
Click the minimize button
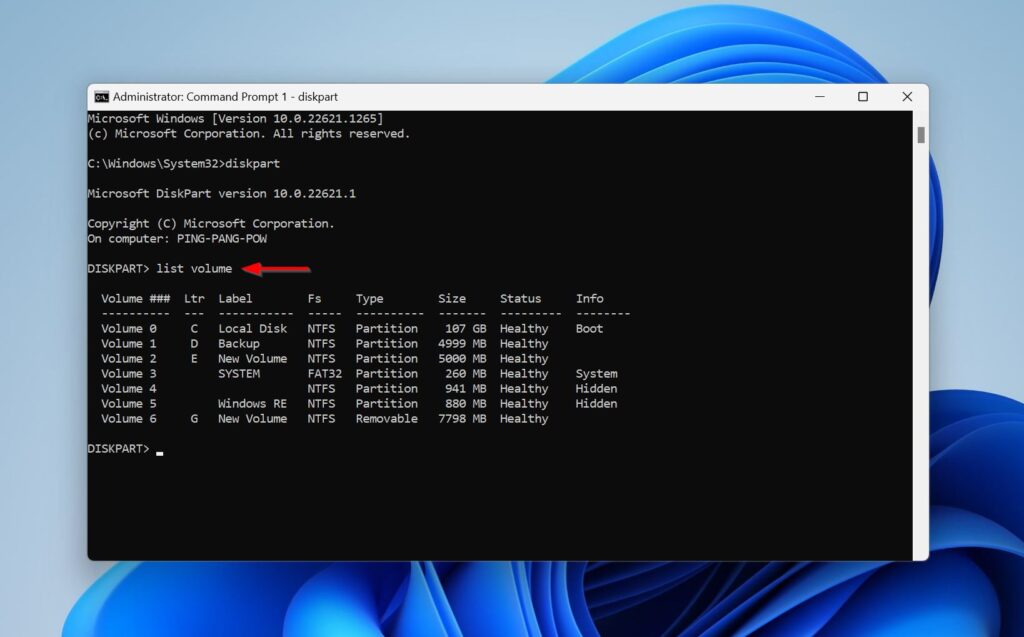pyautogui.click(x=819, y=96)
